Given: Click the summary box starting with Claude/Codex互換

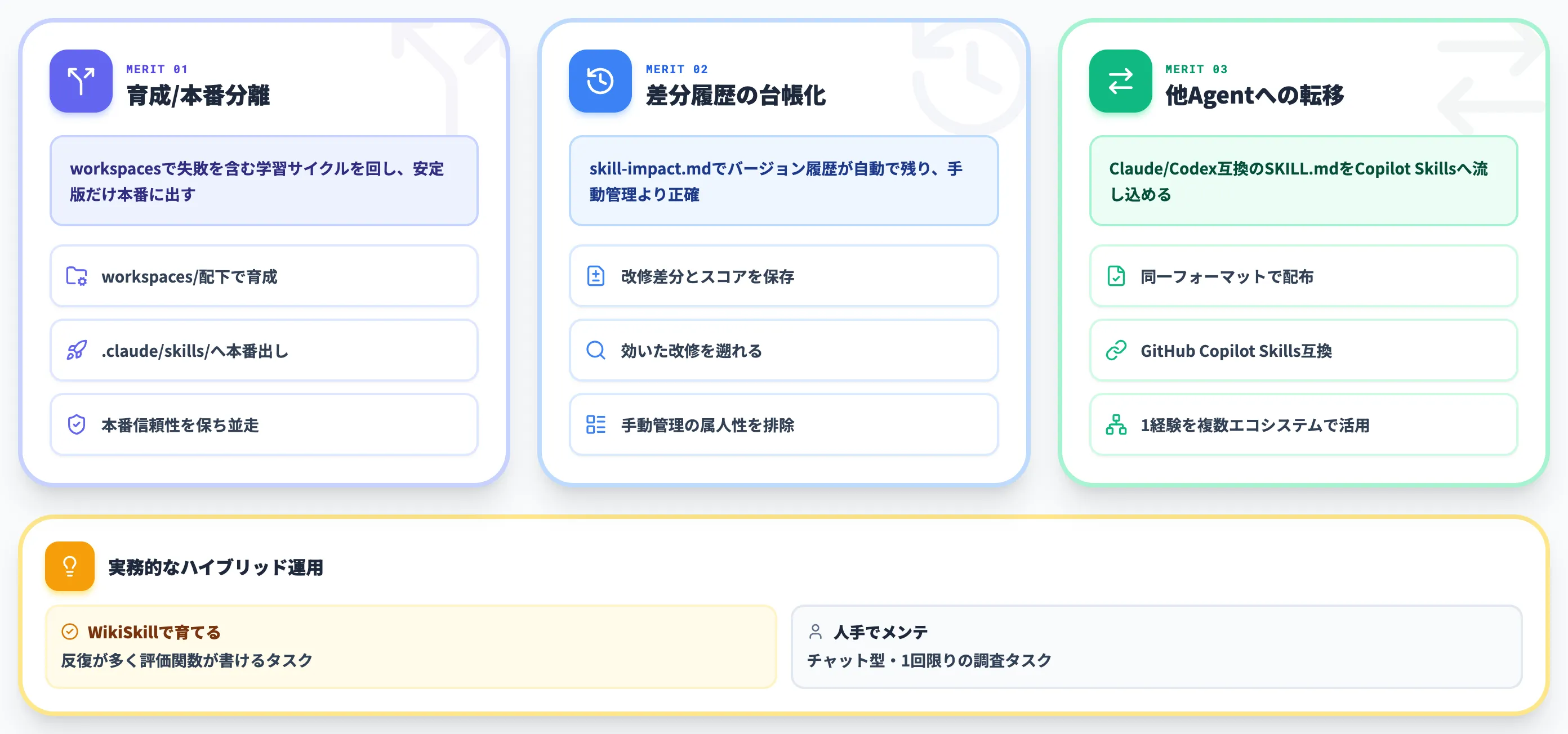Looking at the screenshot, I should [1304, 181].
